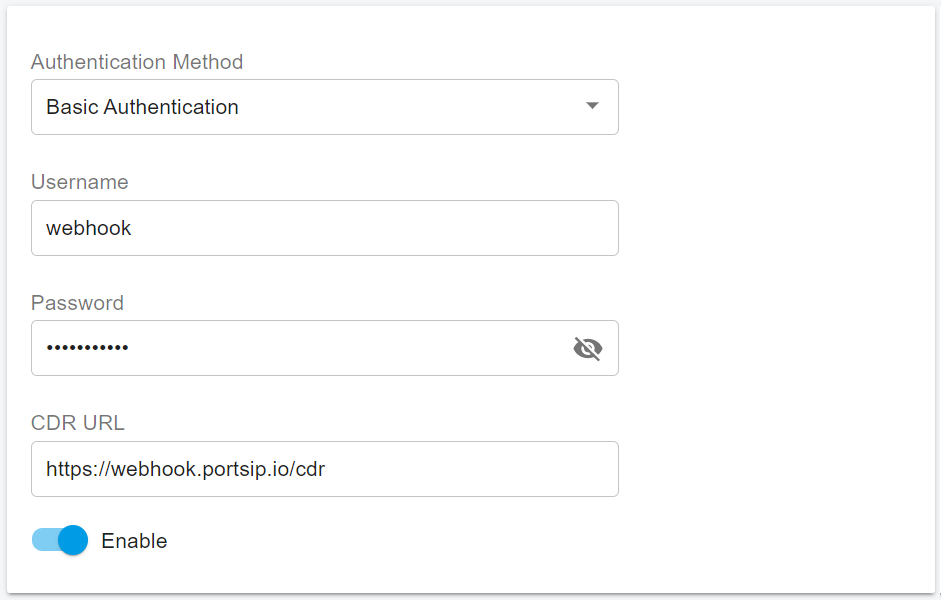
Task: Focus the Username input field
Action: tap(324, 228)
